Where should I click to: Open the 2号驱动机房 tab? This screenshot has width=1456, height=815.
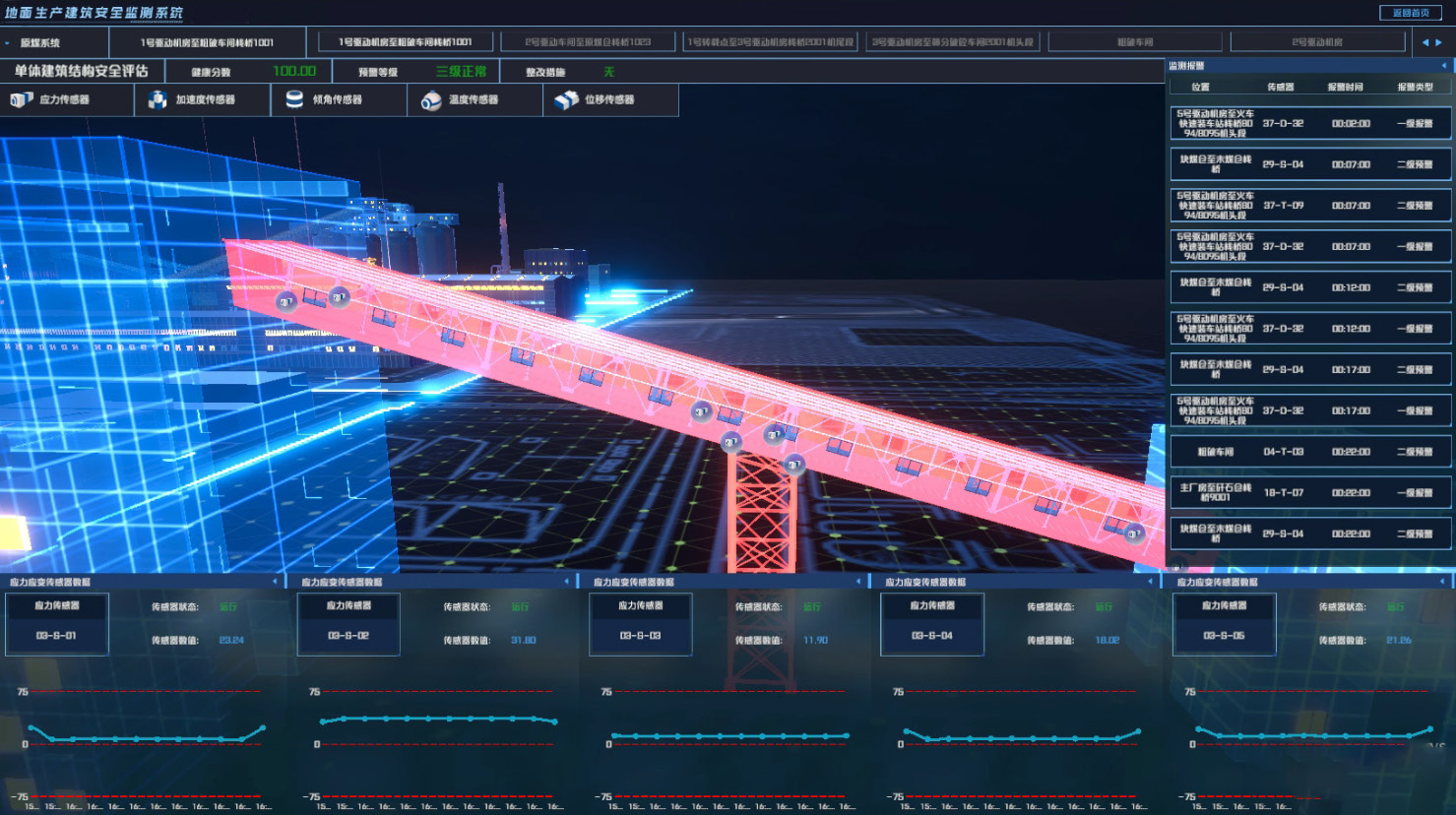click(x=1317, y=42)
